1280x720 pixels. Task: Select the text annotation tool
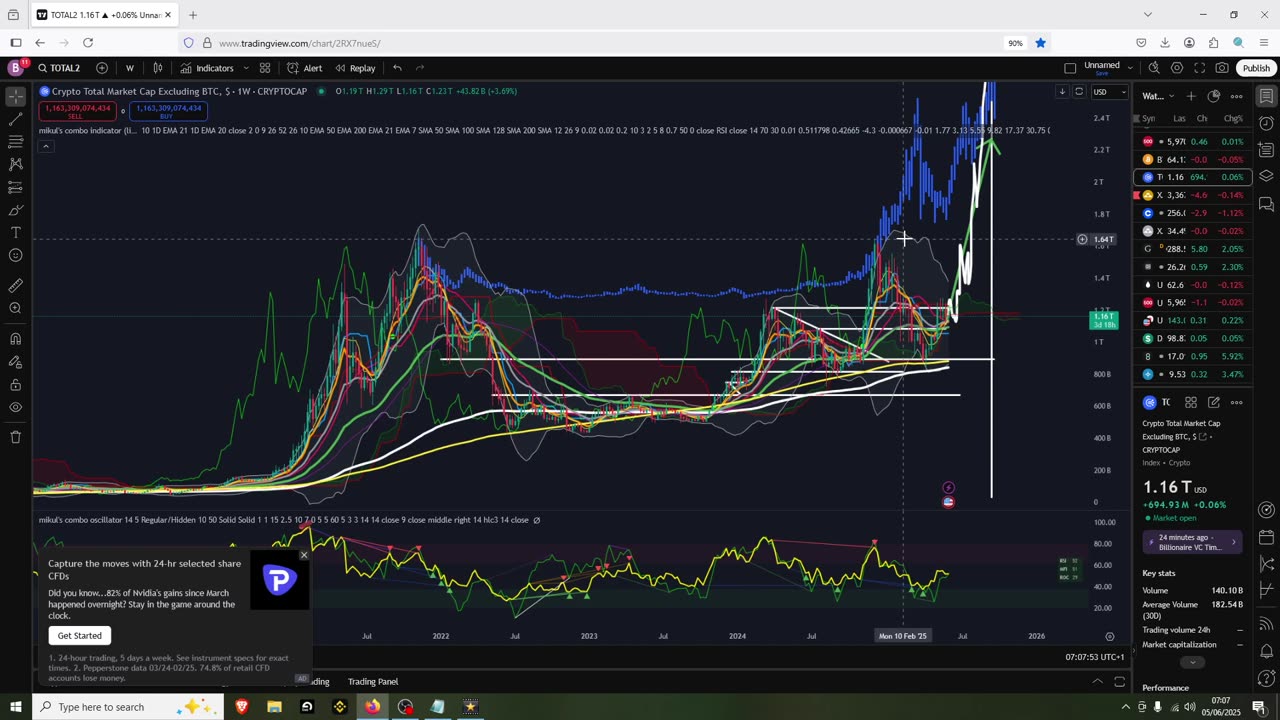point(15,233)
